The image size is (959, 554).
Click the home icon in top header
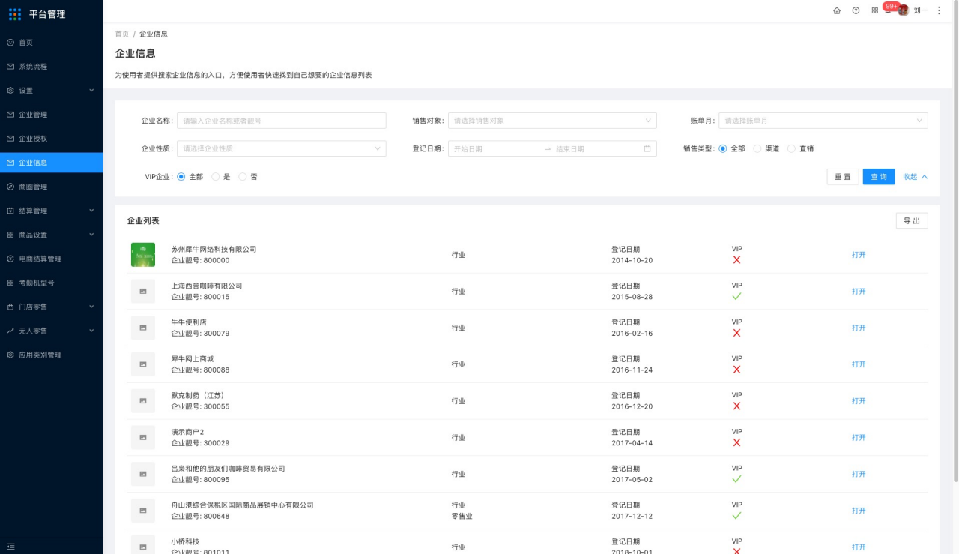(x=837, y=10)
